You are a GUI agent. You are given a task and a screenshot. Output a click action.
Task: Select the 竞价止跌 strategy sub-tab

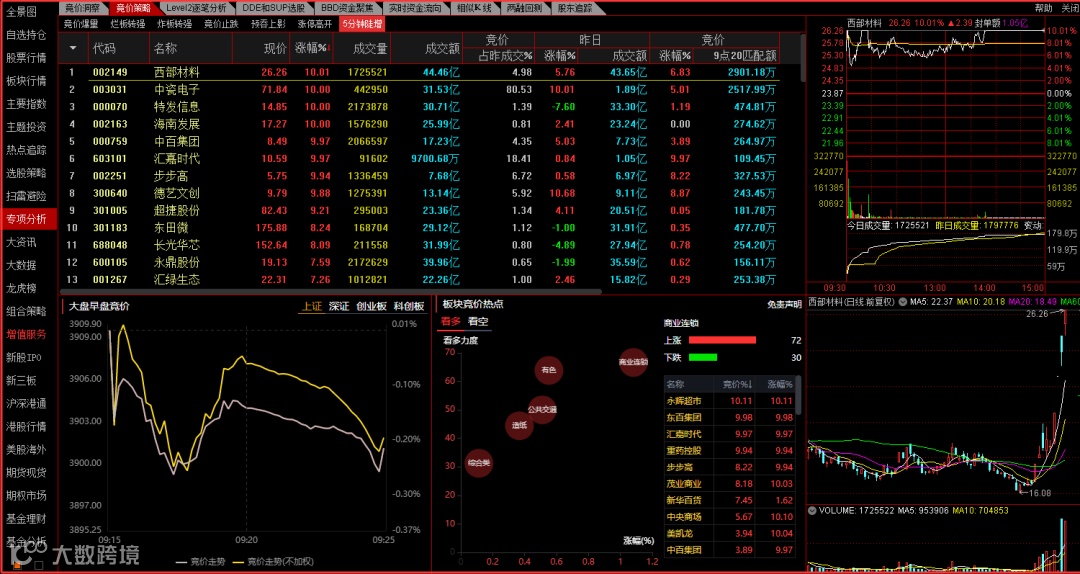(221, 23)
